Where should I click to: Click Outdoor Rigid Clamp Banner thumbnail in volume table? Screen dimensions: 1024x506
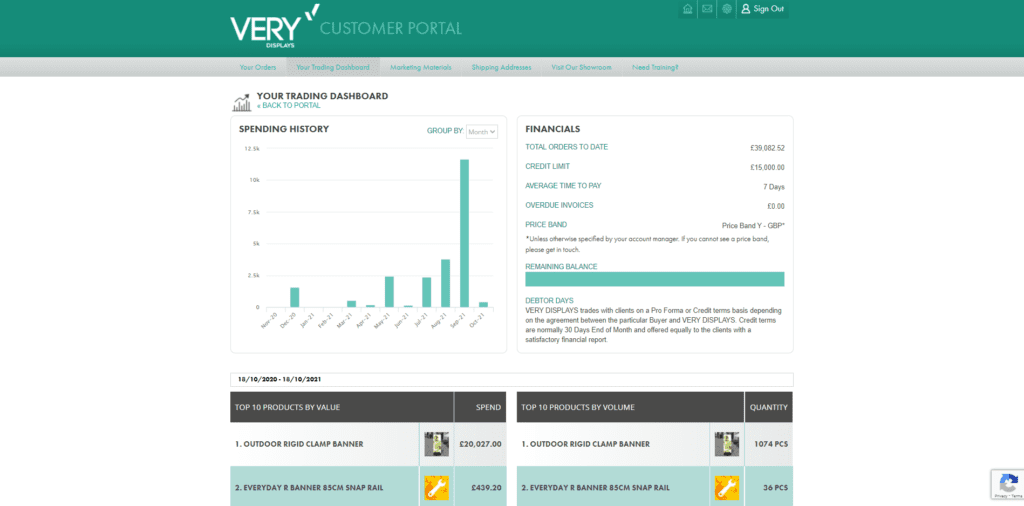[x=727, y=444]
